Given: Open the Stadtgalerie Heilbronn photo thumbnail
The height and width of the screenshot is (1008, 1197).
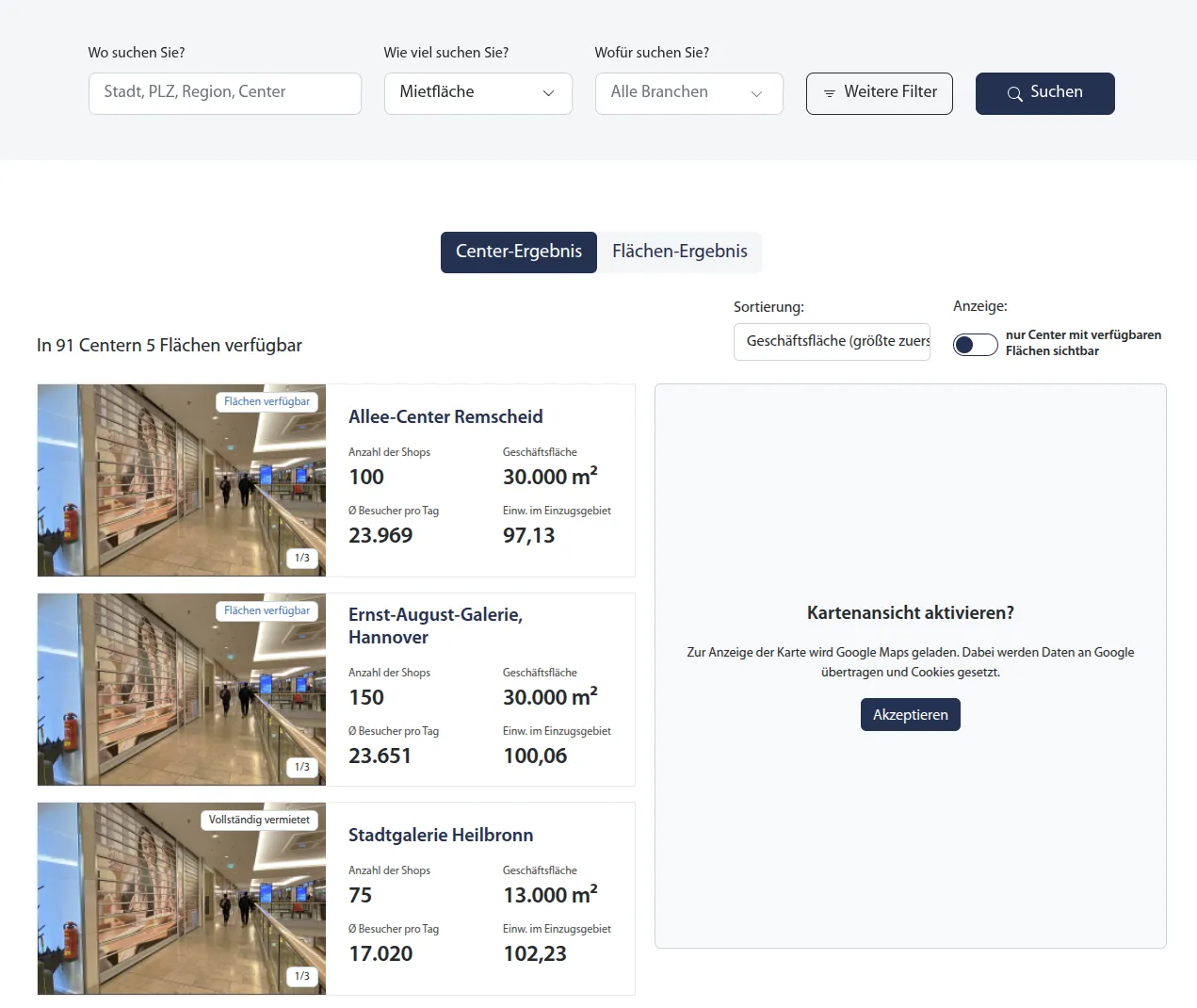Looking at the screenshot, I should (x=182, y=899).
